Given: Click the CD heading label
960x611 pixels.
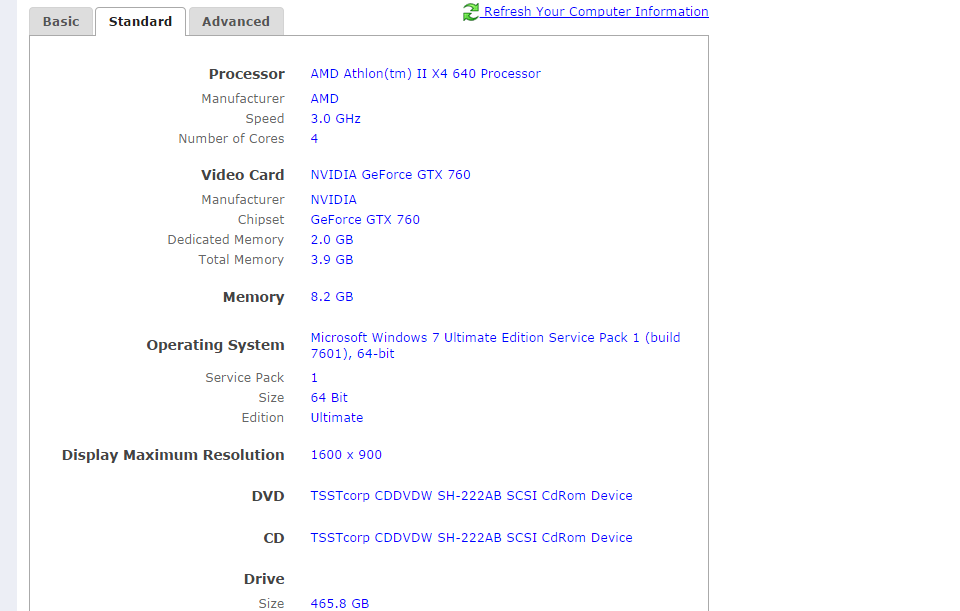Looking at the screenshot, I should [274, 538].
